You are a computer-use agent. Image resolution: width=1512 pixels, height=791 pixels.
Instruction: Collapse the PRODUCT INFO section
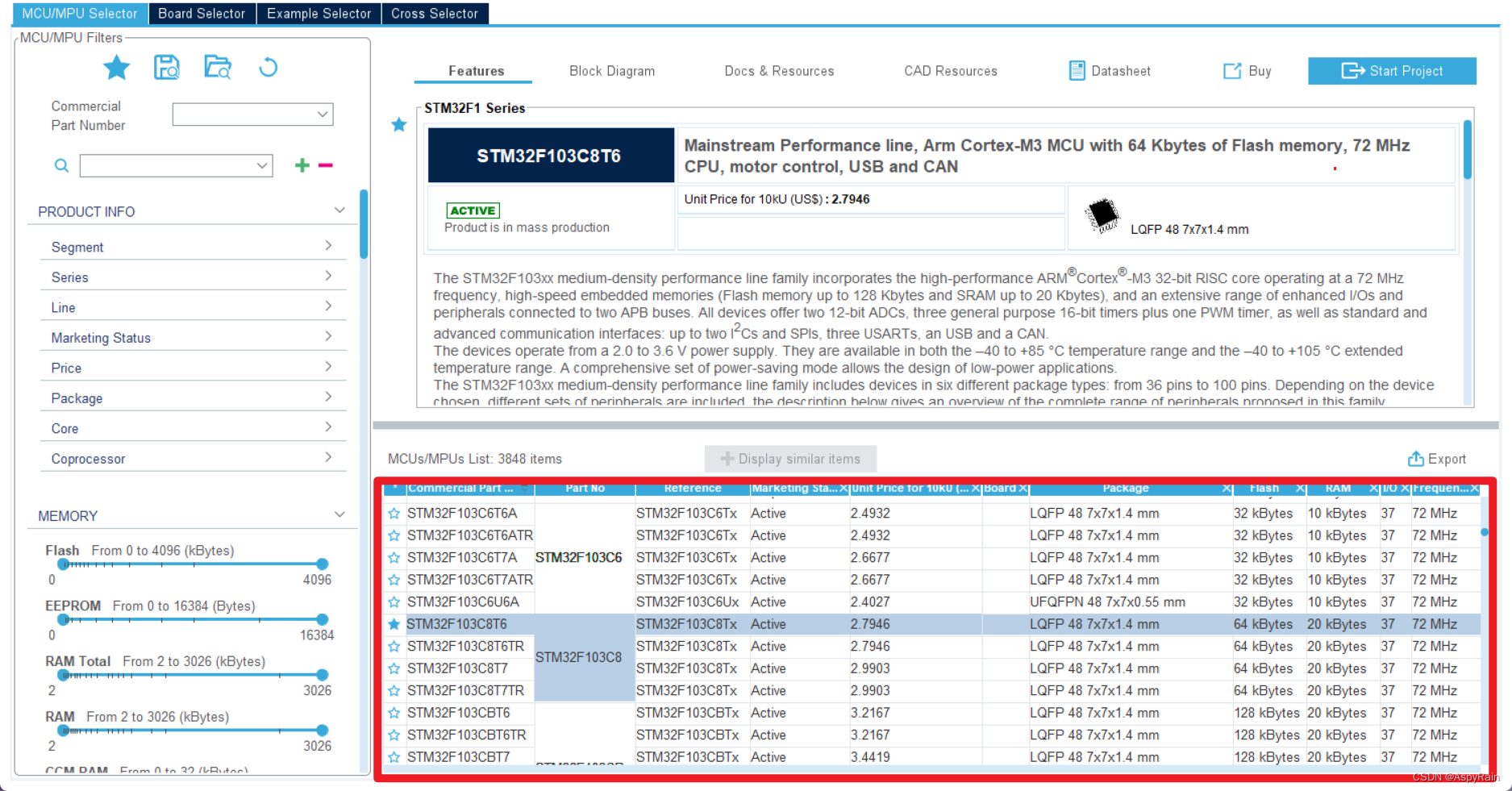(339, 210)
